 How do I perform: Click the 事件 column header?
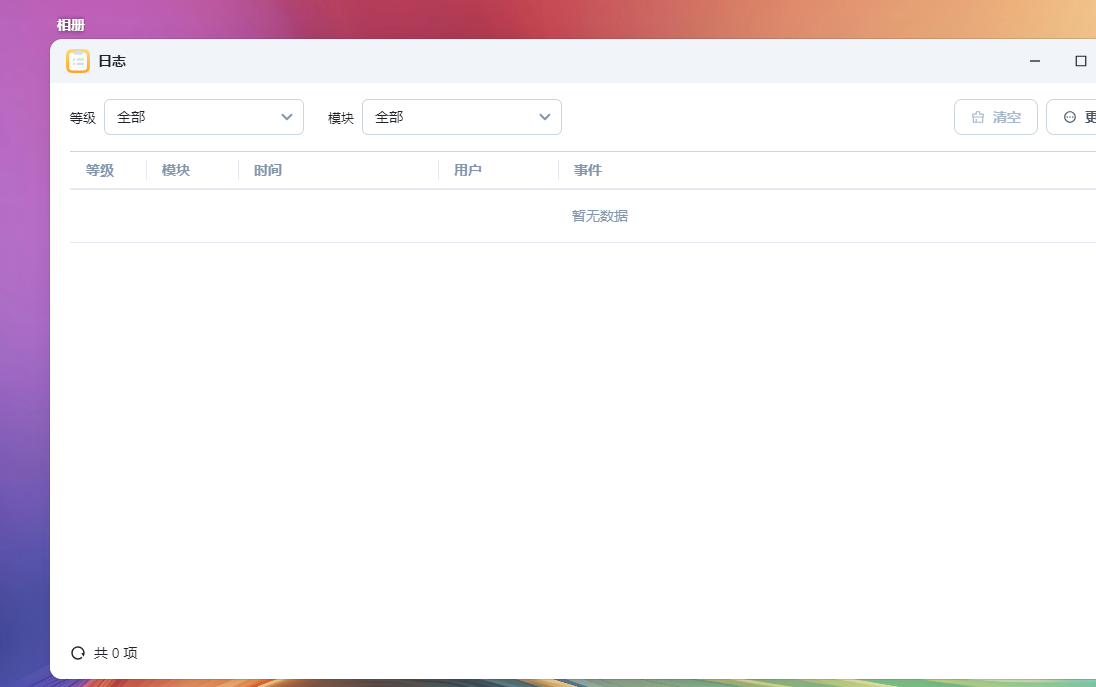(x=586, y=170)
